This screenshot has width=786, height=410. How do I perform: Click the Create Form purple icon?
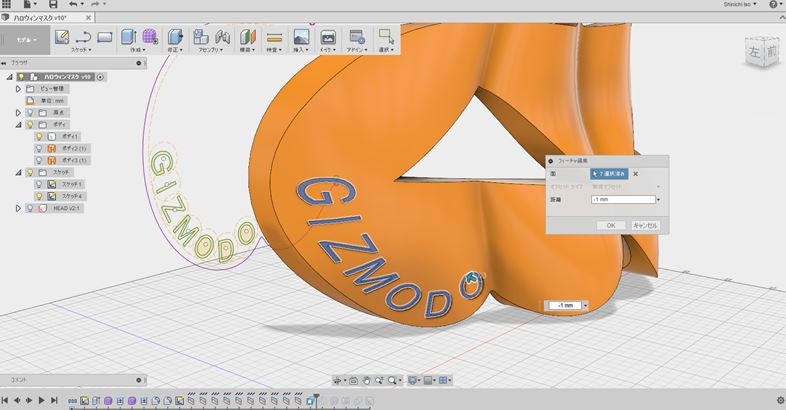coord(150,37)
